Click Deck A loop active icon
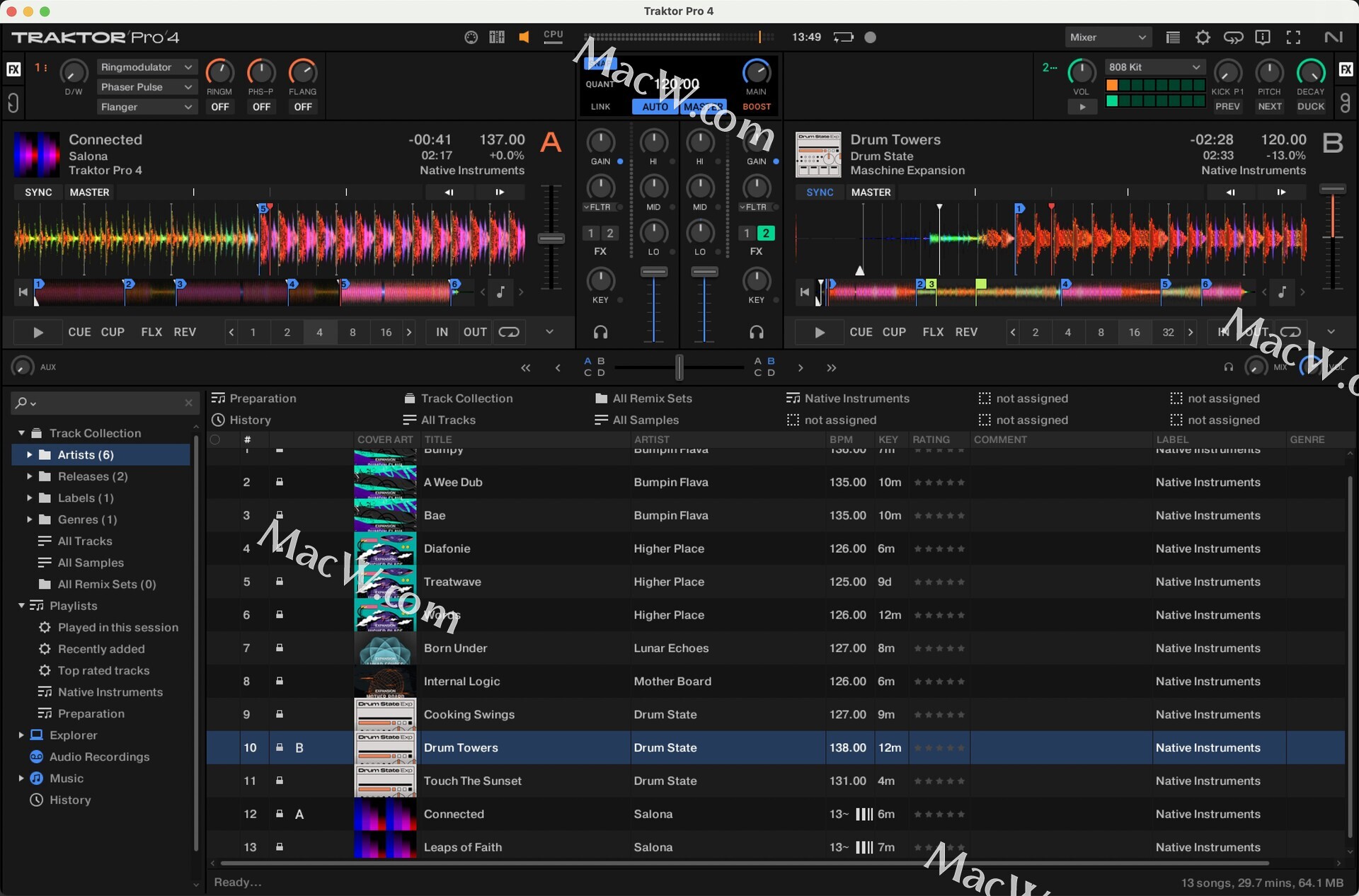 click(x=509, y=332)
